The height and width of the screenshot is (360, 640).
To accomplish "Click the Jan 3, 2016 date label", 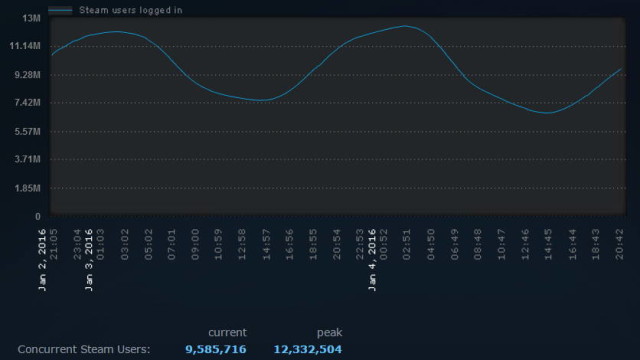I will point(89,260).
